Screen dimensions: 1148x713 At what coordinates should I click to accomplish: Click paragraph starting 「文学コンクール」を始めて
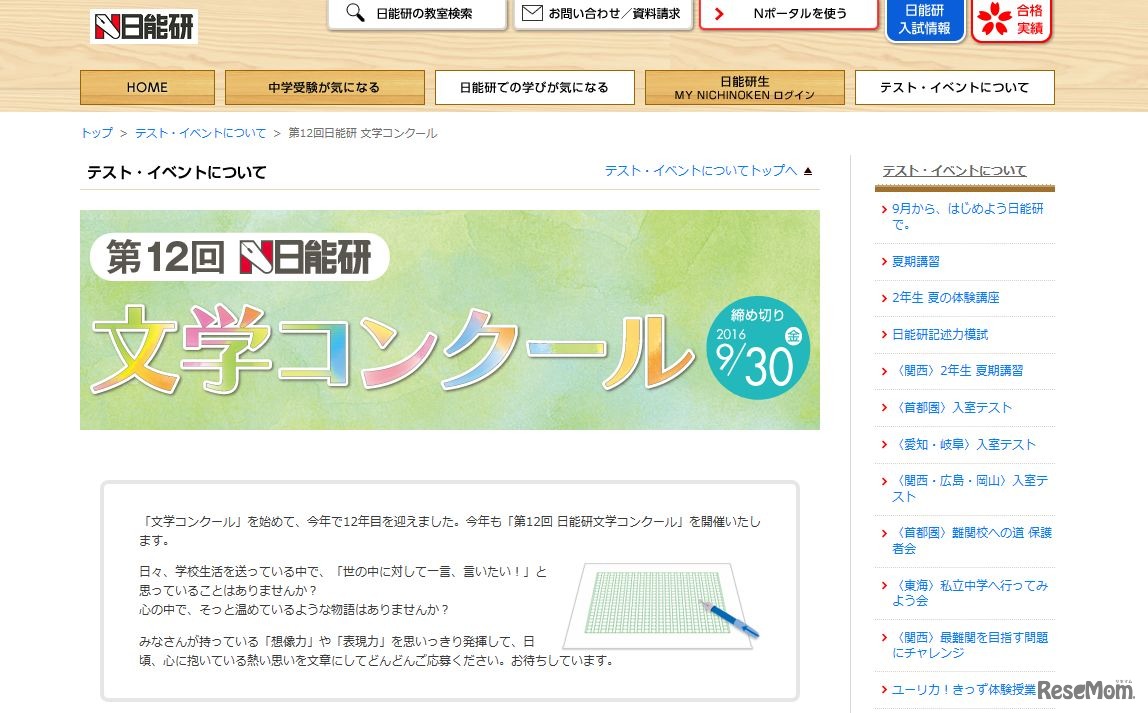[x=450, y=531]
